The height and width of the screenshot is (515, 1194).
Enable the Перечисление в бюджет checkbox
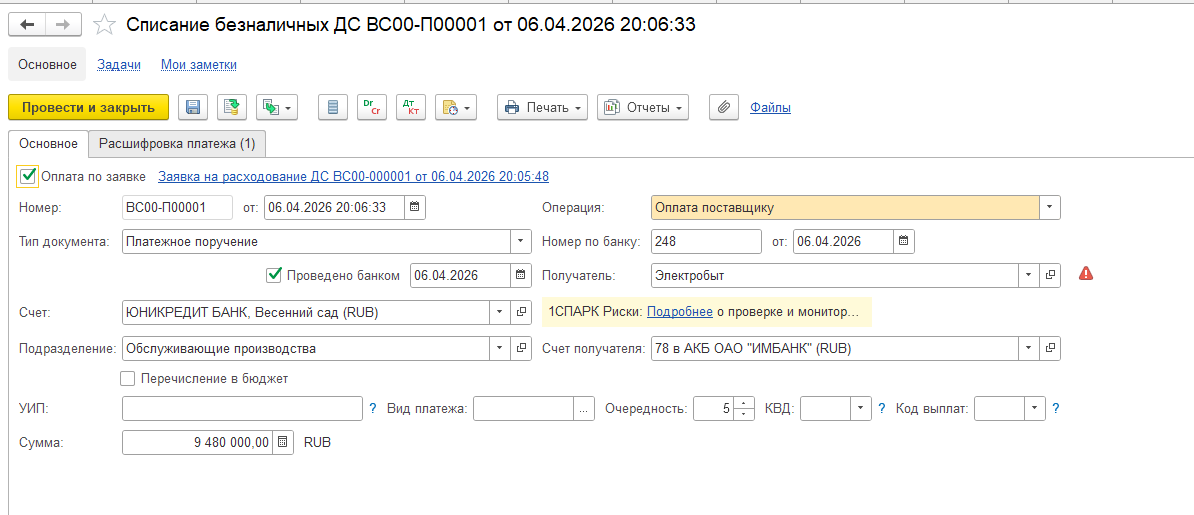click(127, 379)
